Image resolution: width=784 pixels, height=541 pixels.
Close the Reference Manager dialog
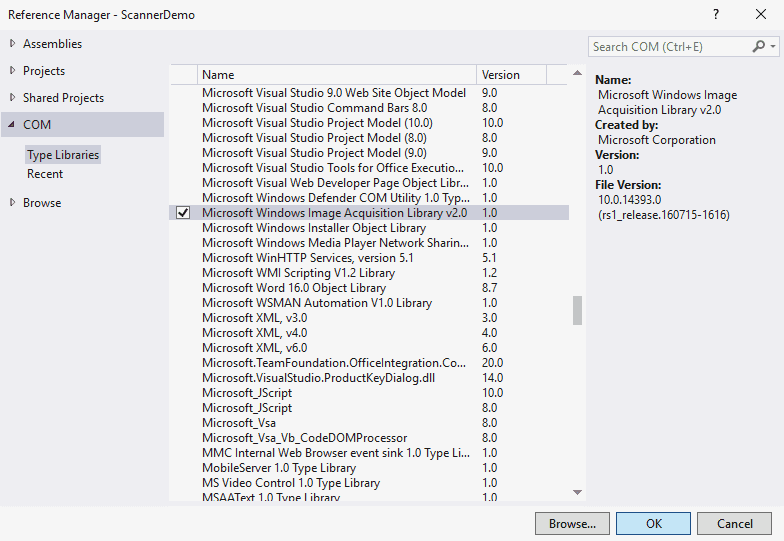click(760, 14)
